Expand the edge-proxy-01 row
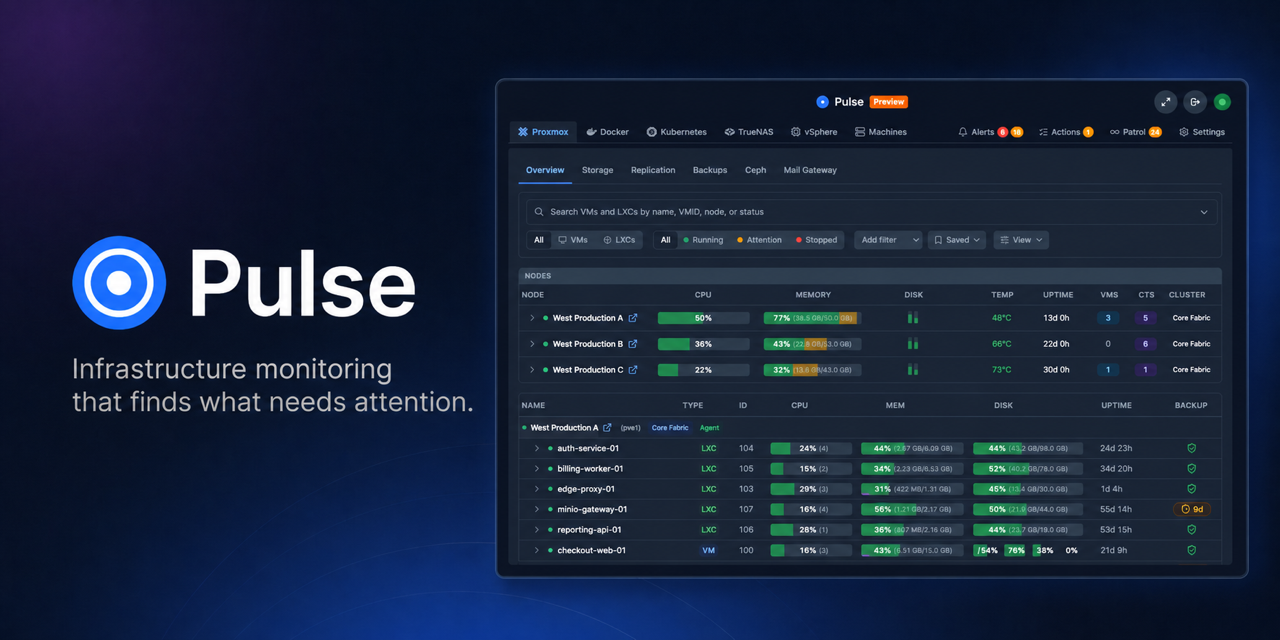1280x640 pixels. [537, 489]
